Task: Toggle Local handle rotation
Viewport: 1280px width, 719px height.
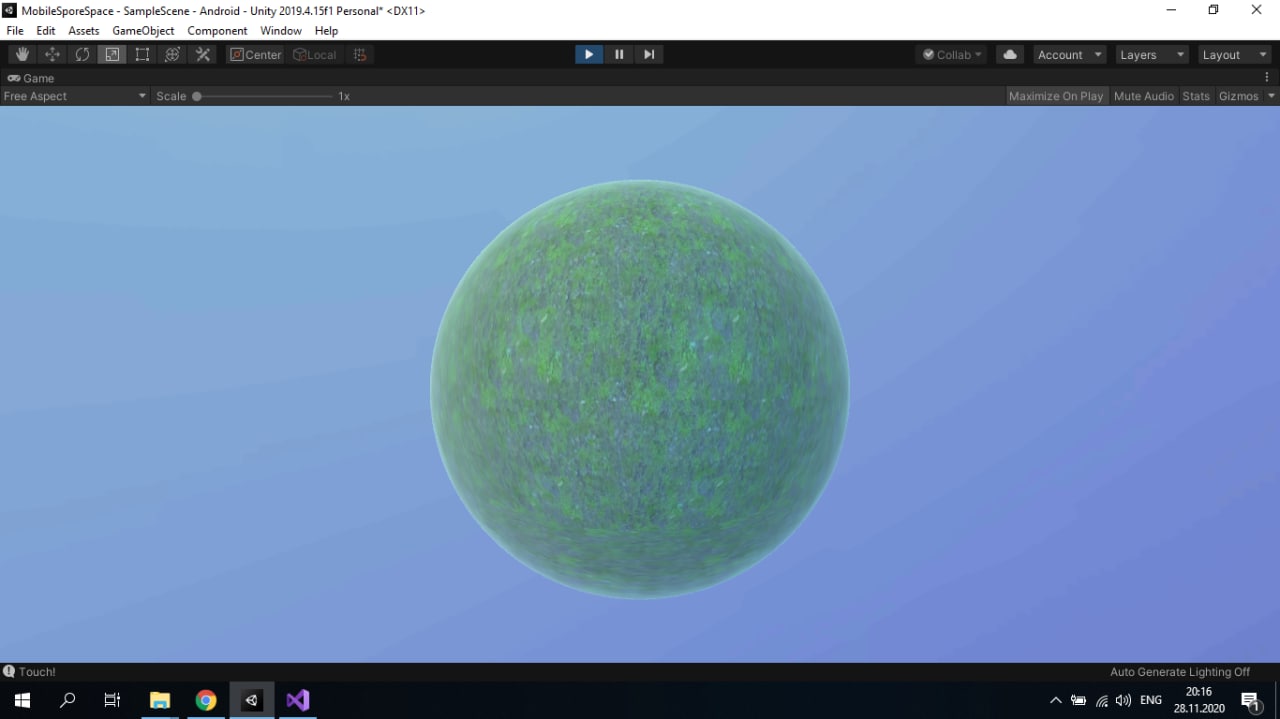Action: [x=315, y=55]
